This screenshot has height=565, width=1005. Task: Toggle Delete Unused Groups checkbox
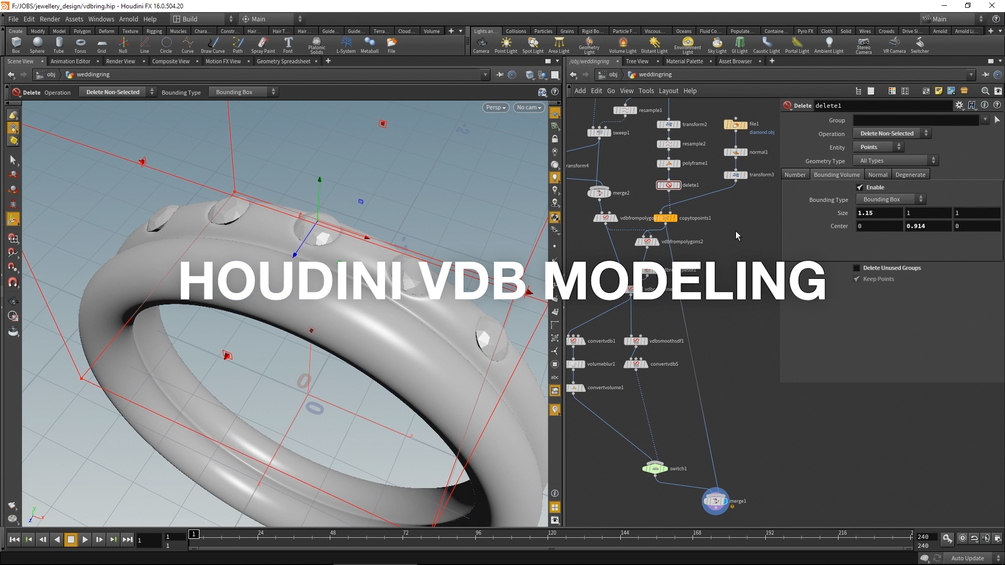856,268
